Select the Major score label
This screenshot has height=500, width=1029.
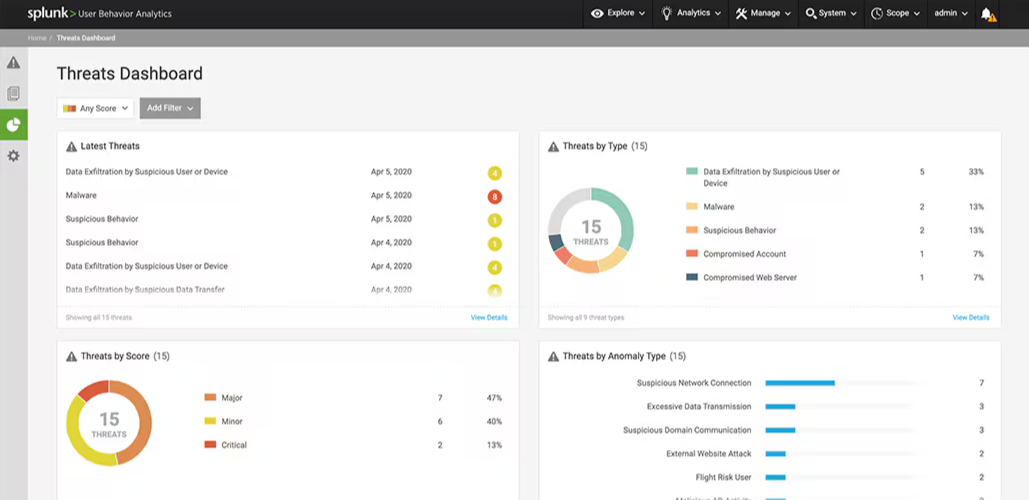pyautogui.click(x=232, y=398)
